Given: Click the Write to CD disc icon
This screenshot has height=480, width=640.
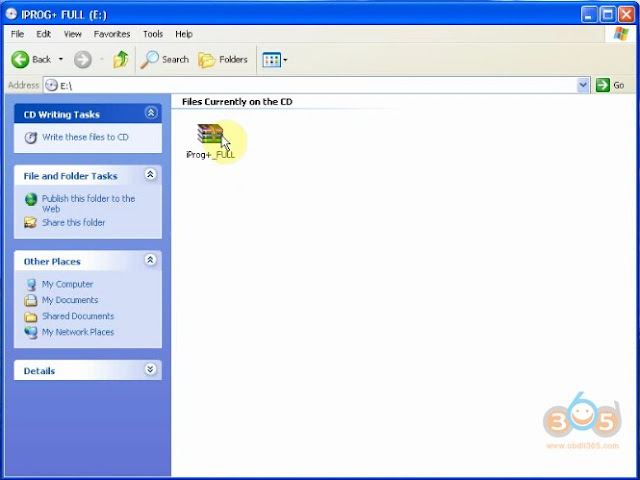Looking at the screenshot, I should [31, 138].
